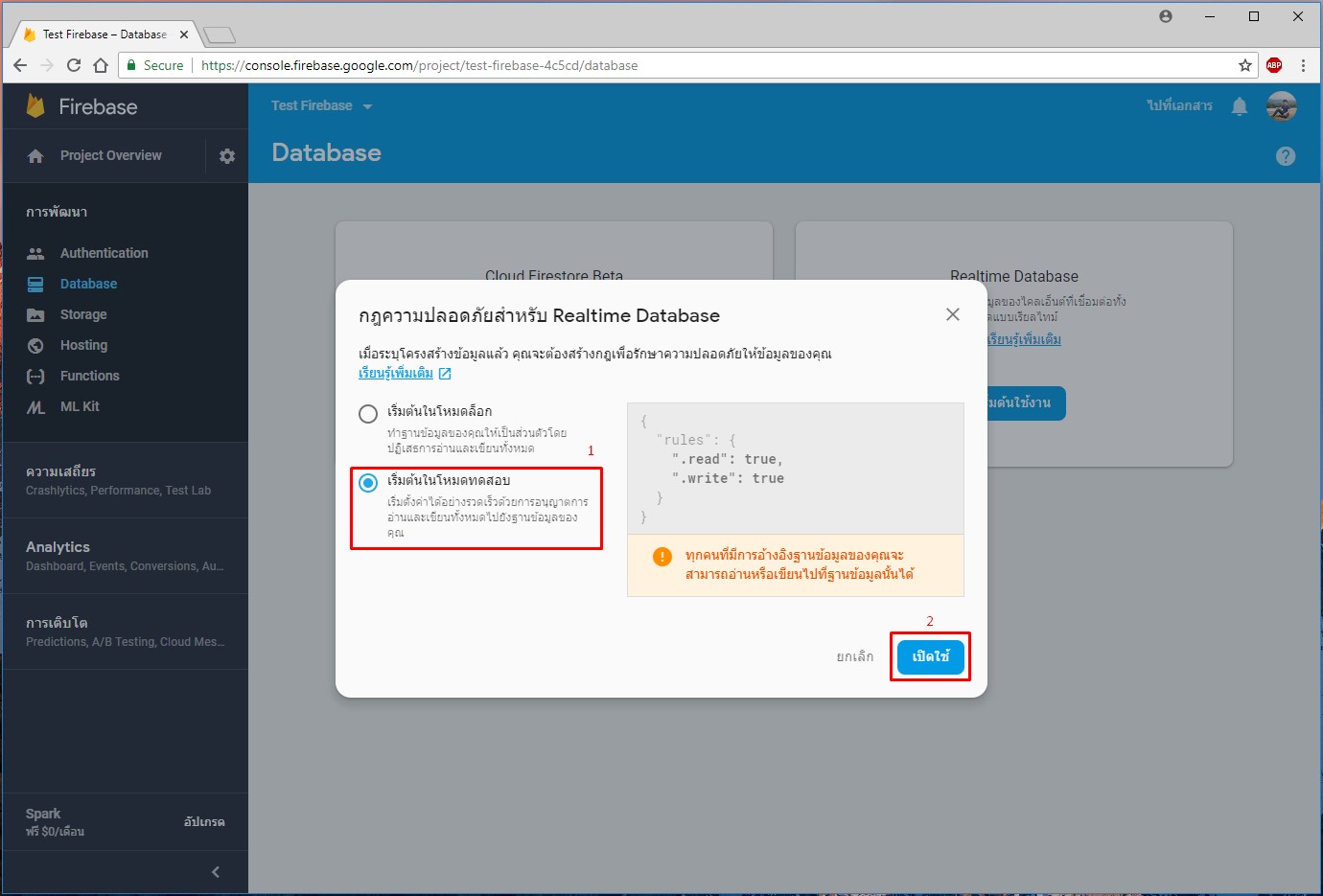Switch to the Test Firebase – Database tab
1323x896 pixels.
(x=104, y=34)
